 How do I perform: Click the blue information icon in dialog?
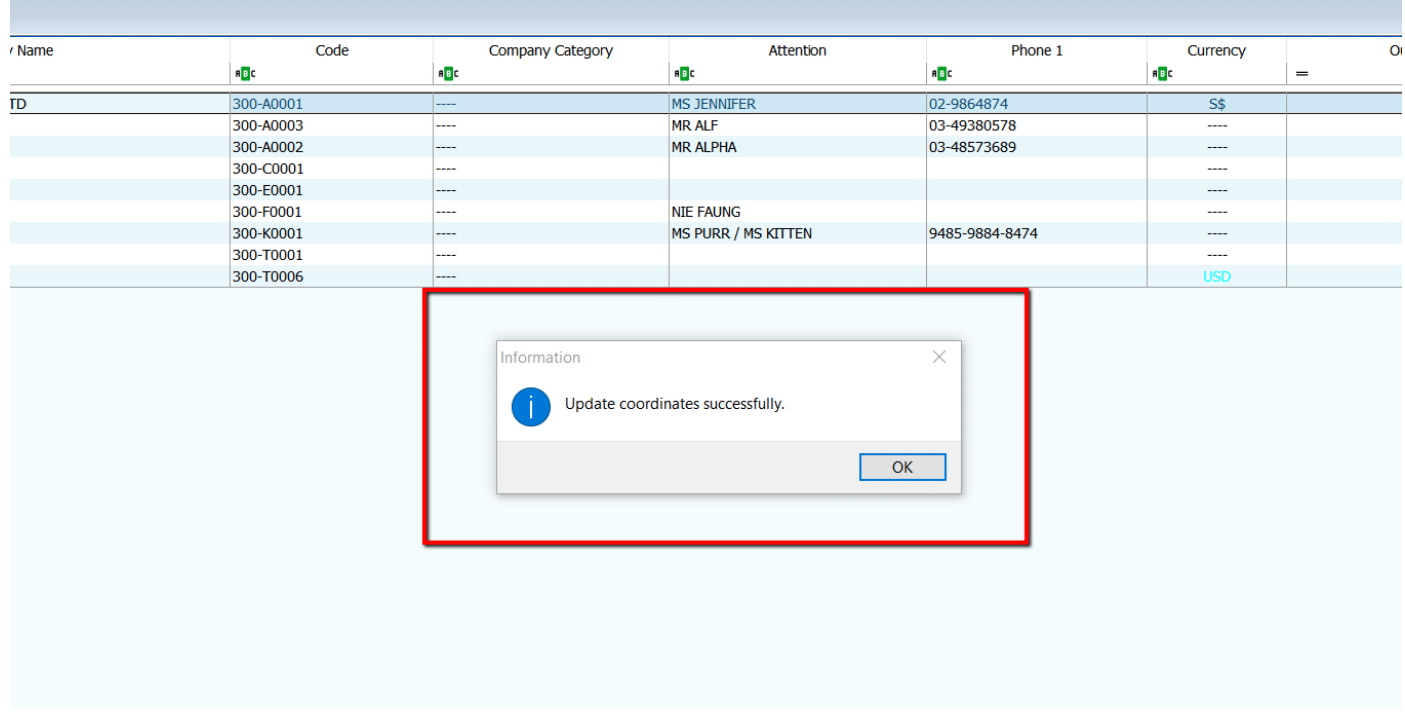pos(531,407)
